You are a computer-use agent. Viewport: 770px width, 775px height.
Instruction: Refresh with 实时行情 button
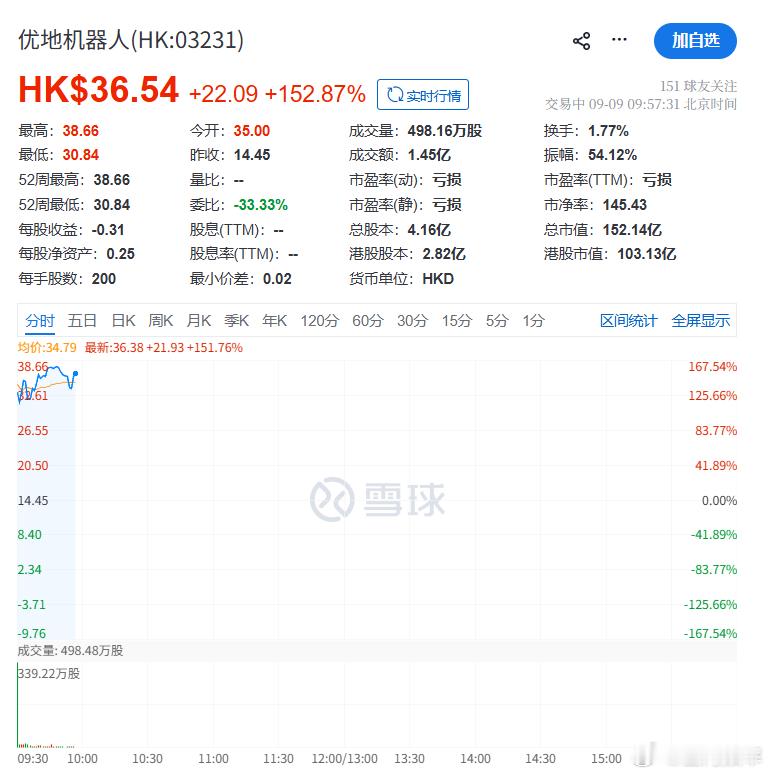click(423, 94)
